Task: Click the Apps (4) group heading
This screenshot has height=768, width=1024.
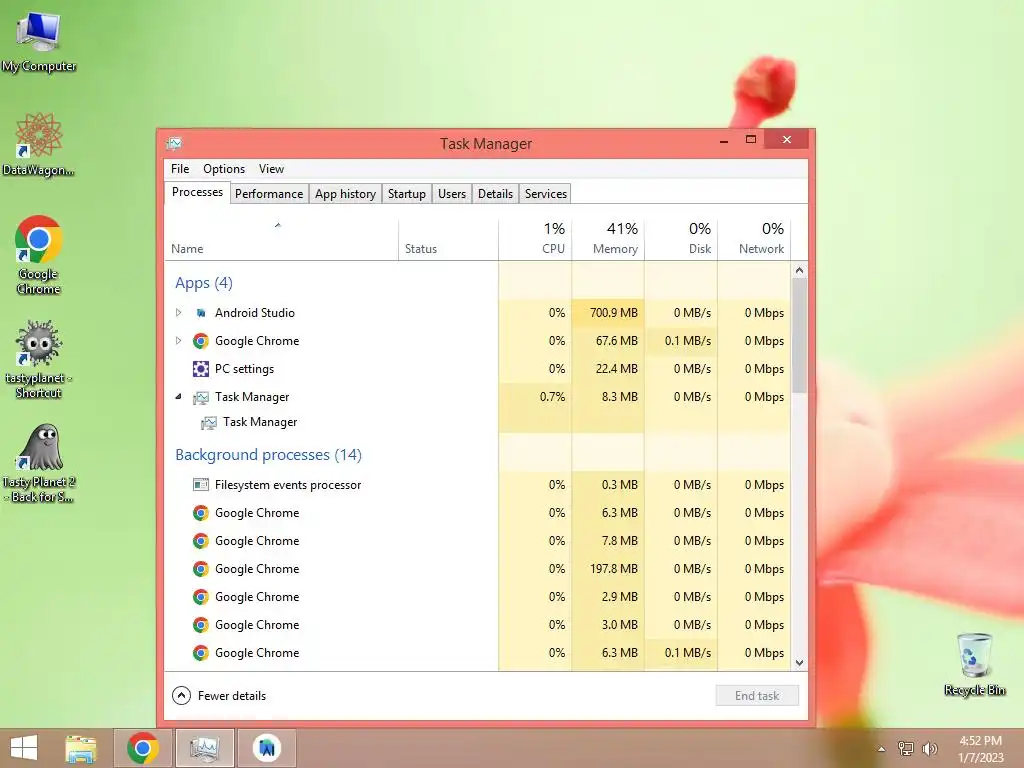Action: [204, 283]
